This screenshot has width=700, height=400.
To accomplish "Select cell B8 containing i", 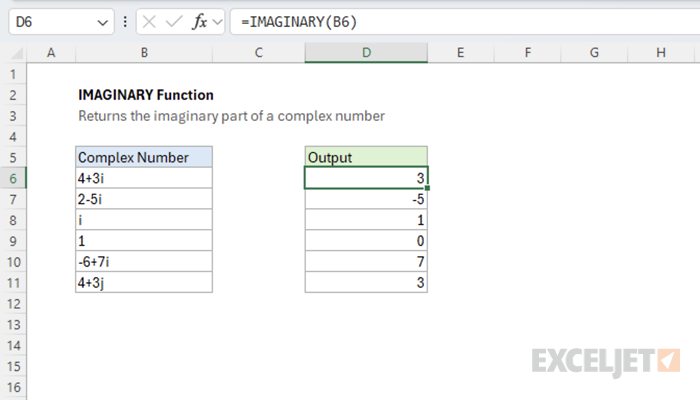I will pos(144,220).
